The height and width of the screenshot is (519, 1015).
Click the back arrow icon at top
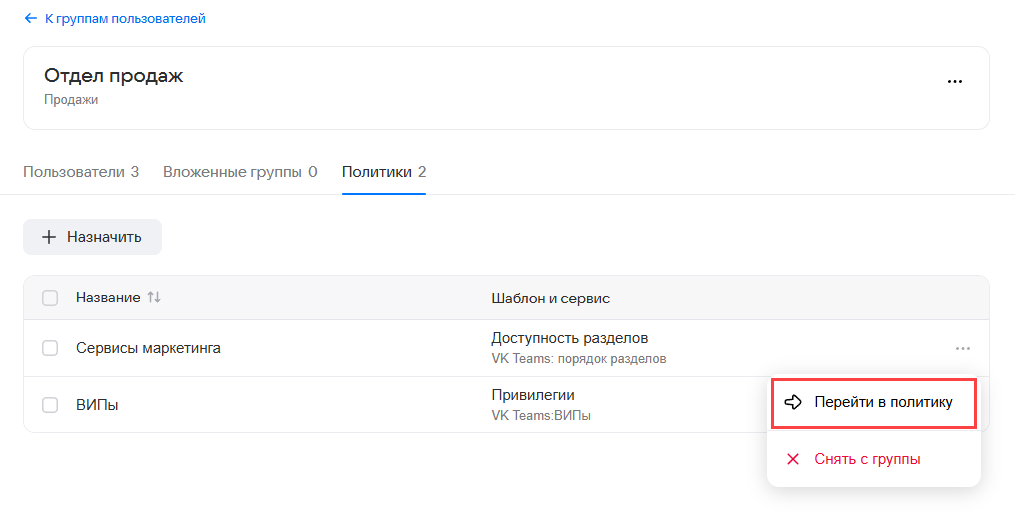[x=30, y=18]
